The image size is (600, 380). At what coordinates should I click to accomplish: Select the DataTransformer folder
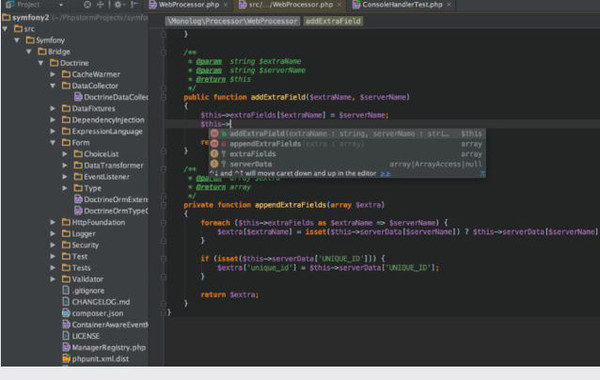pyautogui.click(x=113, y=165)
